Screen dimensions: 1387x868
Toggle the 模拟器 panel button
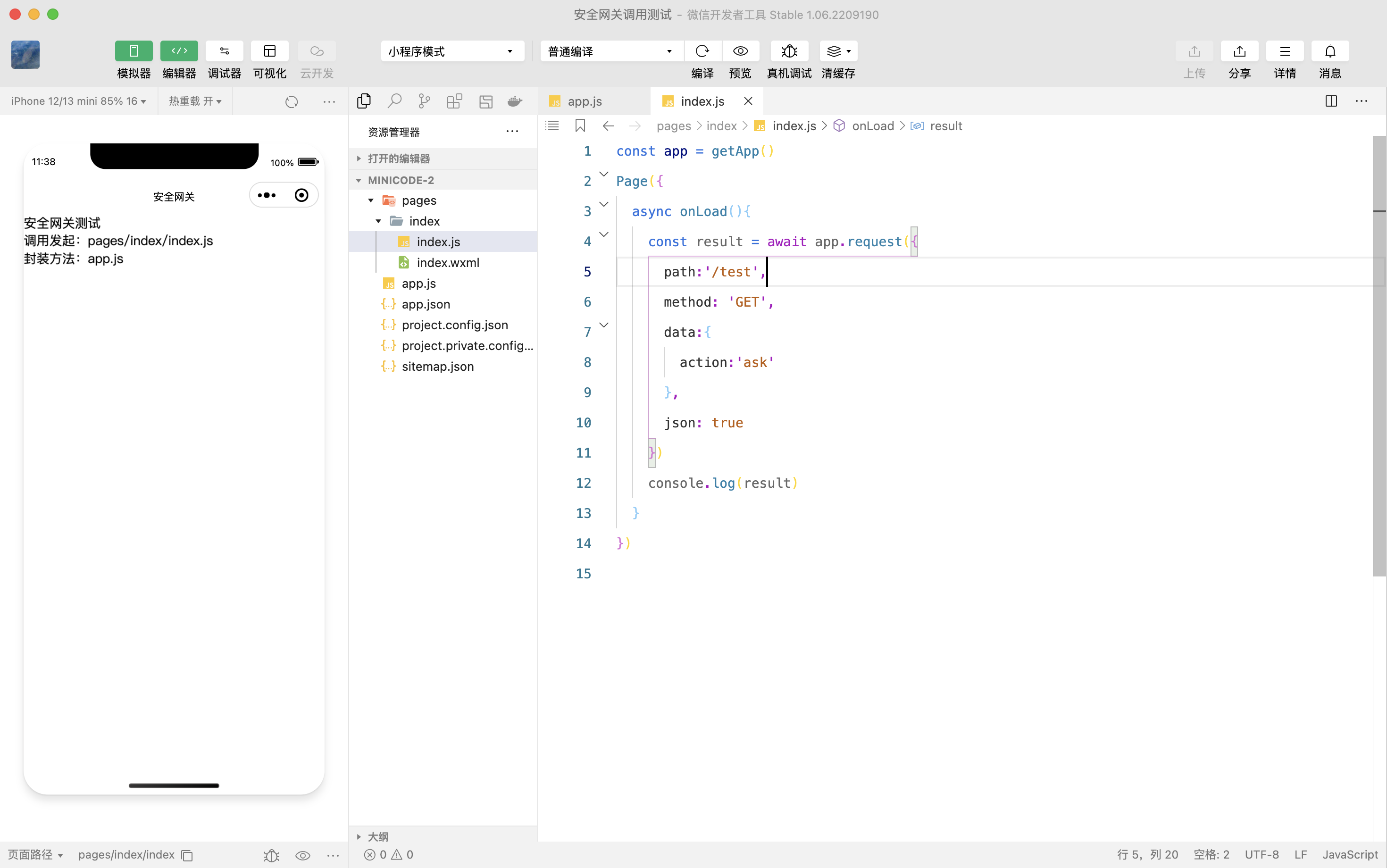point(133,51)
